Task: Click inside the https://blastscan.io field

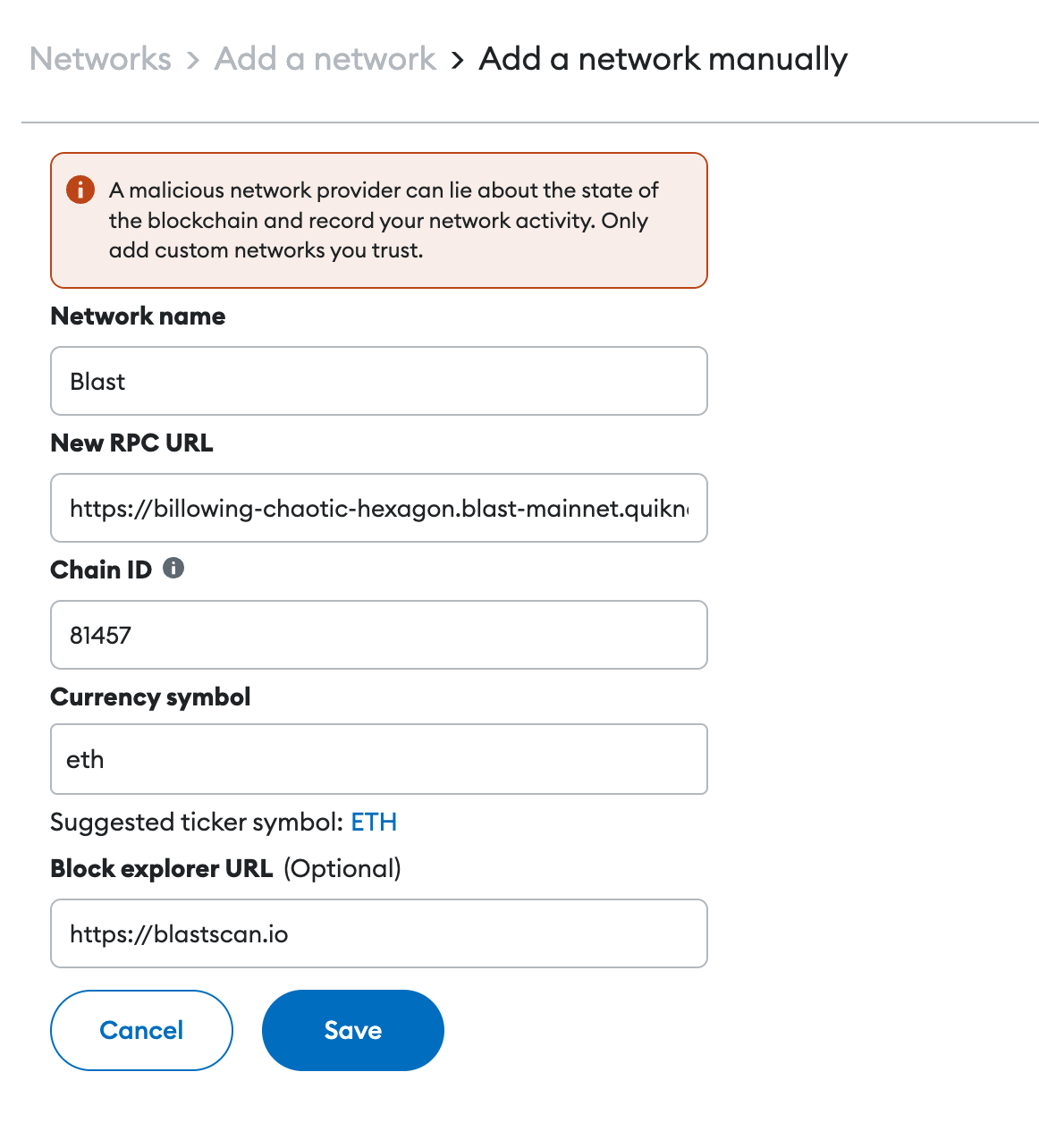Action: pos(378,933)
